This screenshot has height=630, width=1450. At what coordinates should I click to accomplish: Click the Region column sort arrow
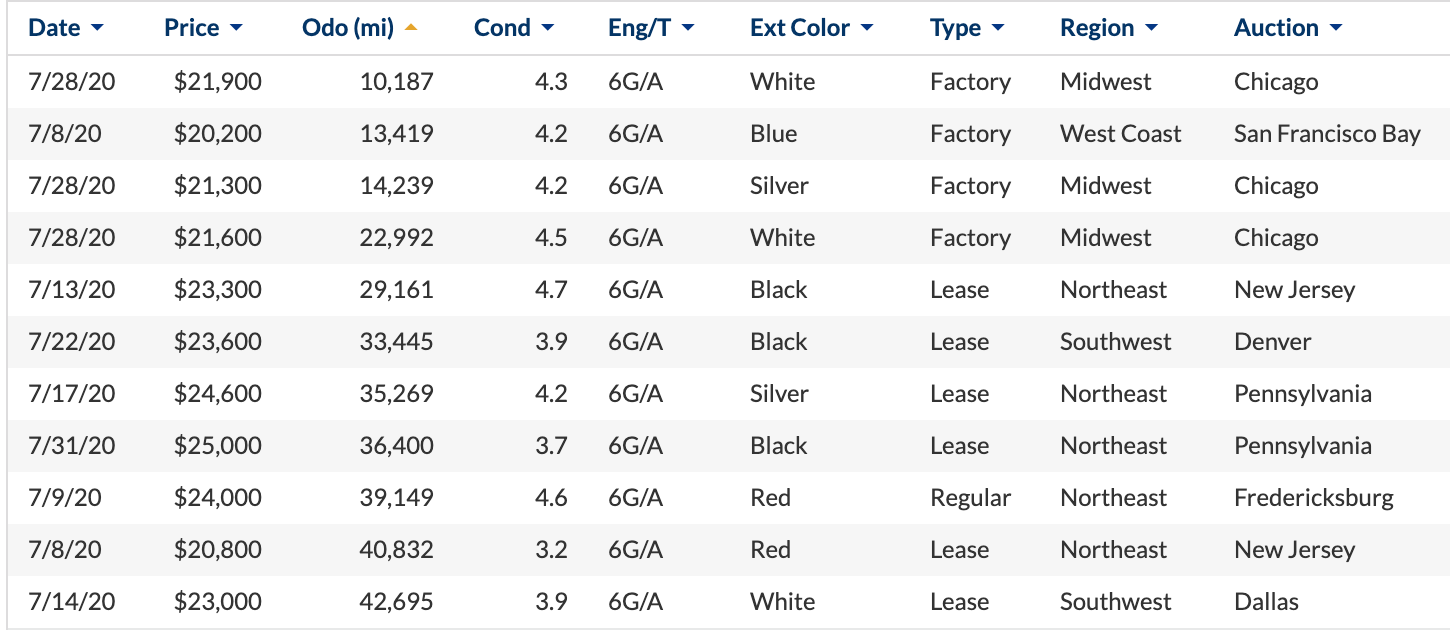tap(1151, 29)
